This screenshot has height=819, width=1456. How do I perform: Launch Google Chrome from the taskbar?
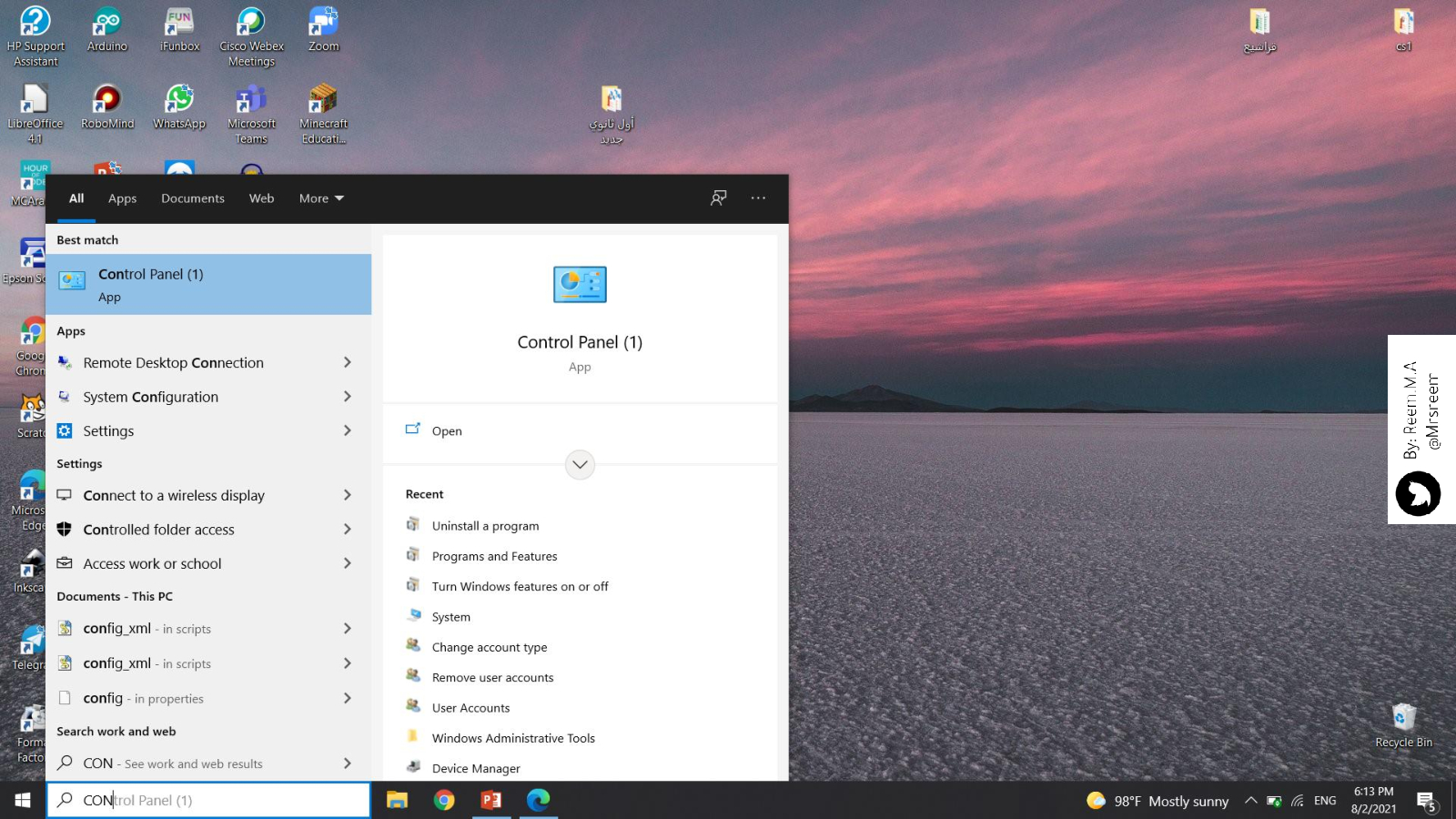tap(444, 800)
